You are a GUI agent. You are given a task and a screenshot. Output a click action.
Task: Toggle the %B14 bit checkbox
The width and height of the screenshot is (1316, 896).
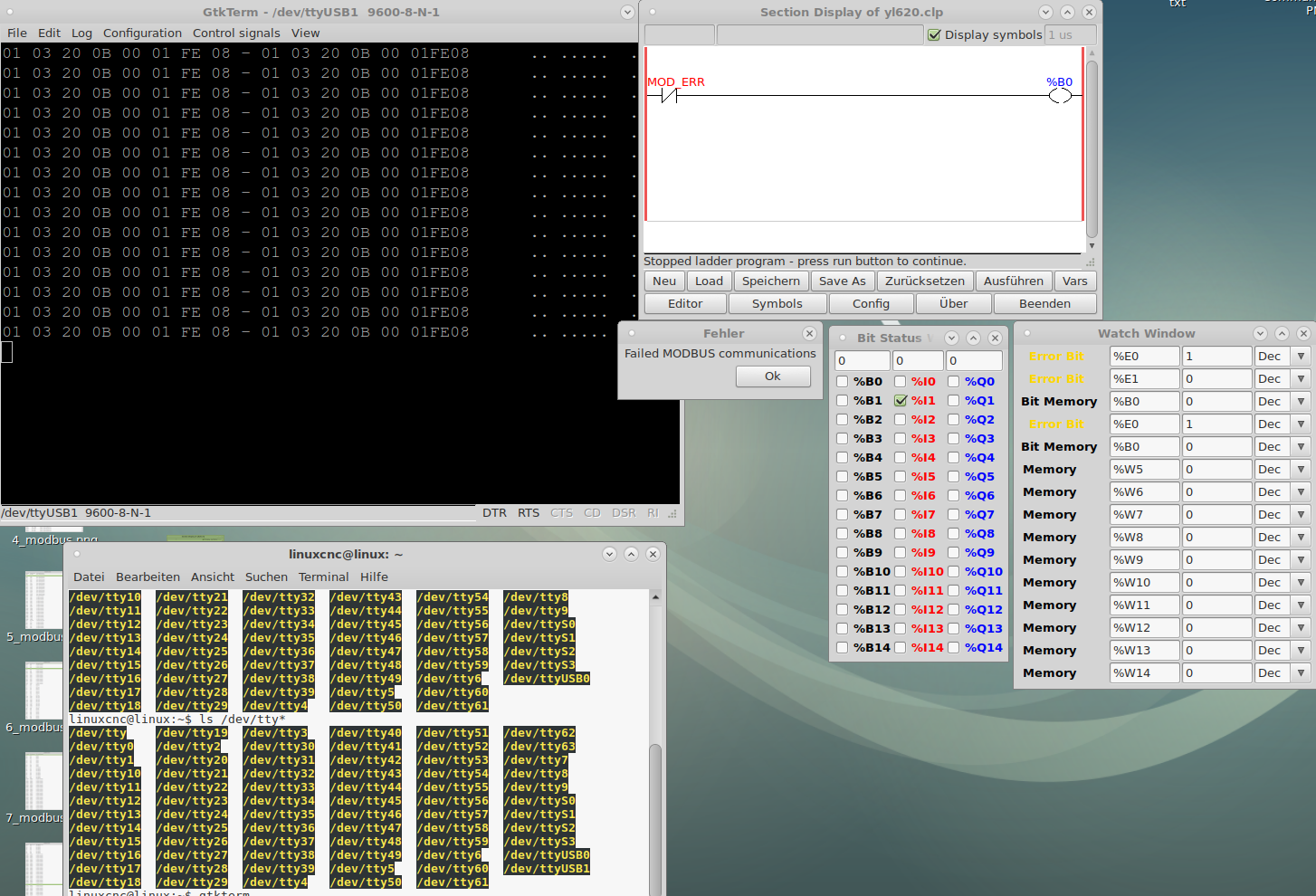843,647
